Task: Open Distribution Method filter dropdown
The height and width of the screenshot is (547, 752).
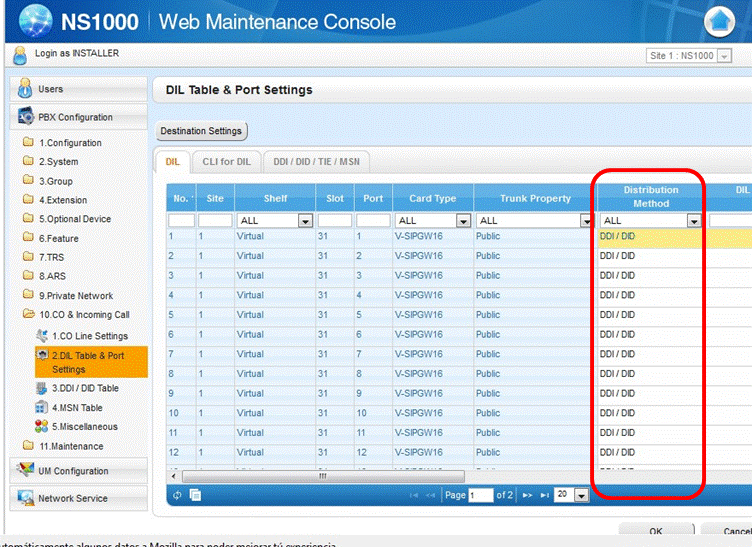Action: coord(693,220)
